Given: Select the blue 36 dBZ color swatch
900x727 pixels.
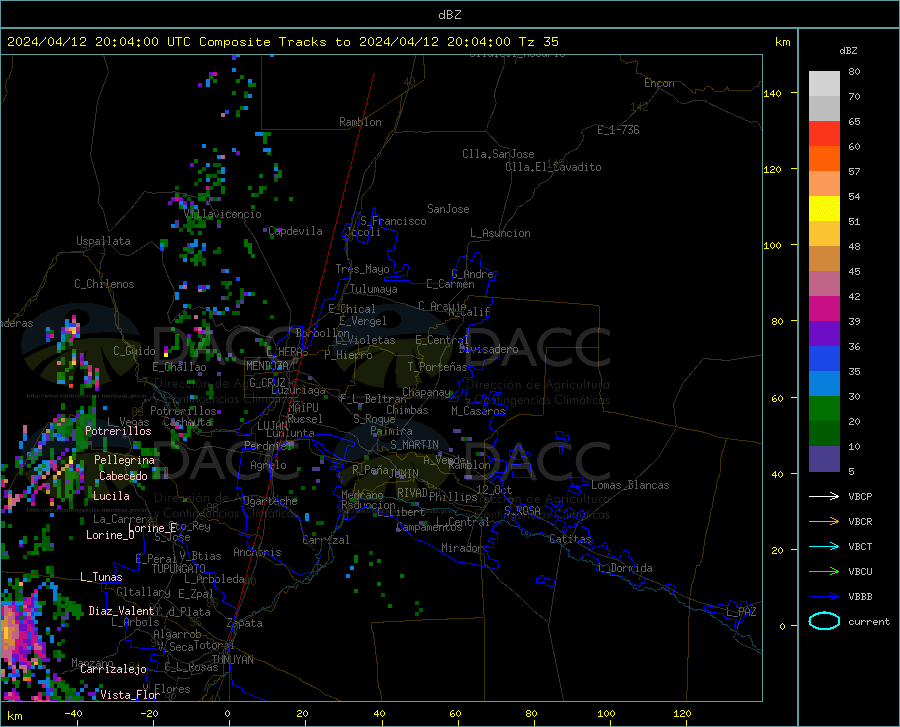Looking at the screenshot, I should (824, 359).
